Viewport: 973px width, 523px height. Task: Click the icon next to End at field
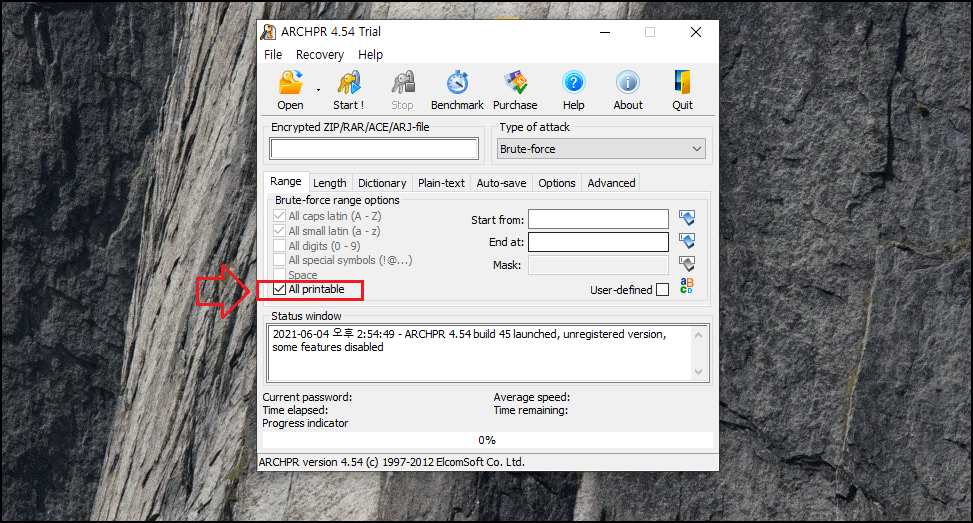click(687, 241)
